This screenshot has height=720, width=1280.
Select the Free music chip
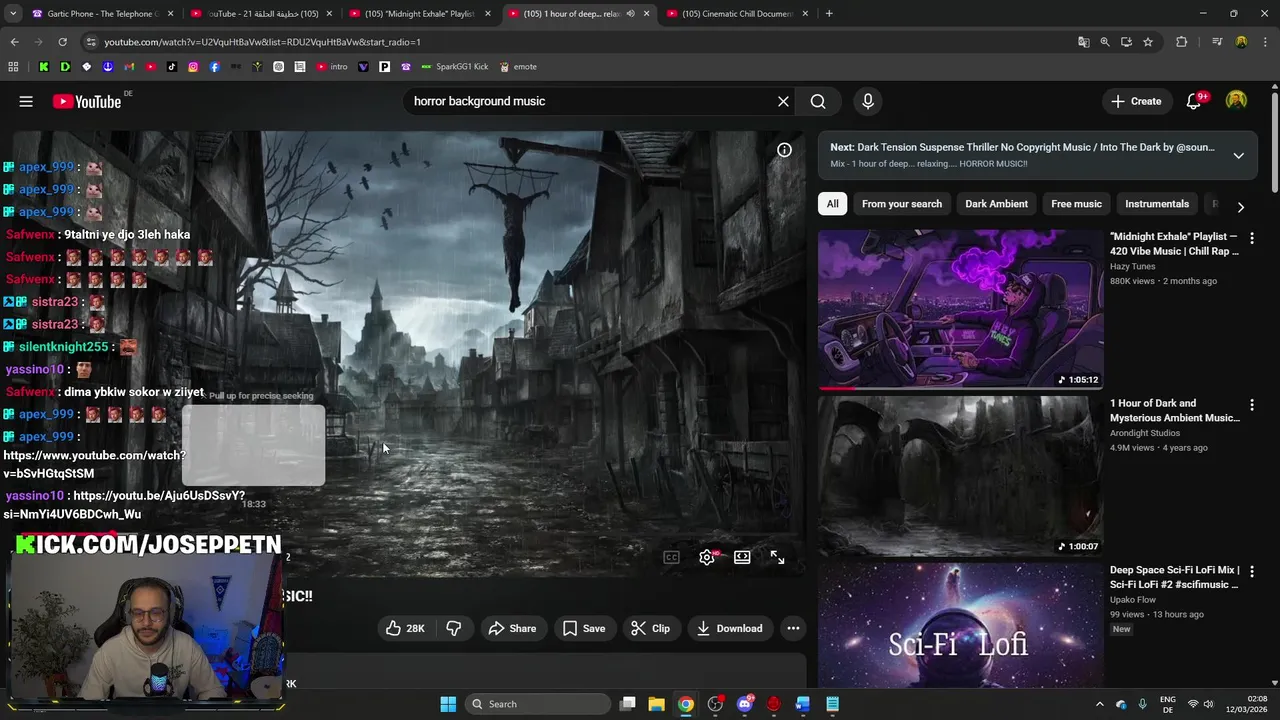coord(1076,204)
